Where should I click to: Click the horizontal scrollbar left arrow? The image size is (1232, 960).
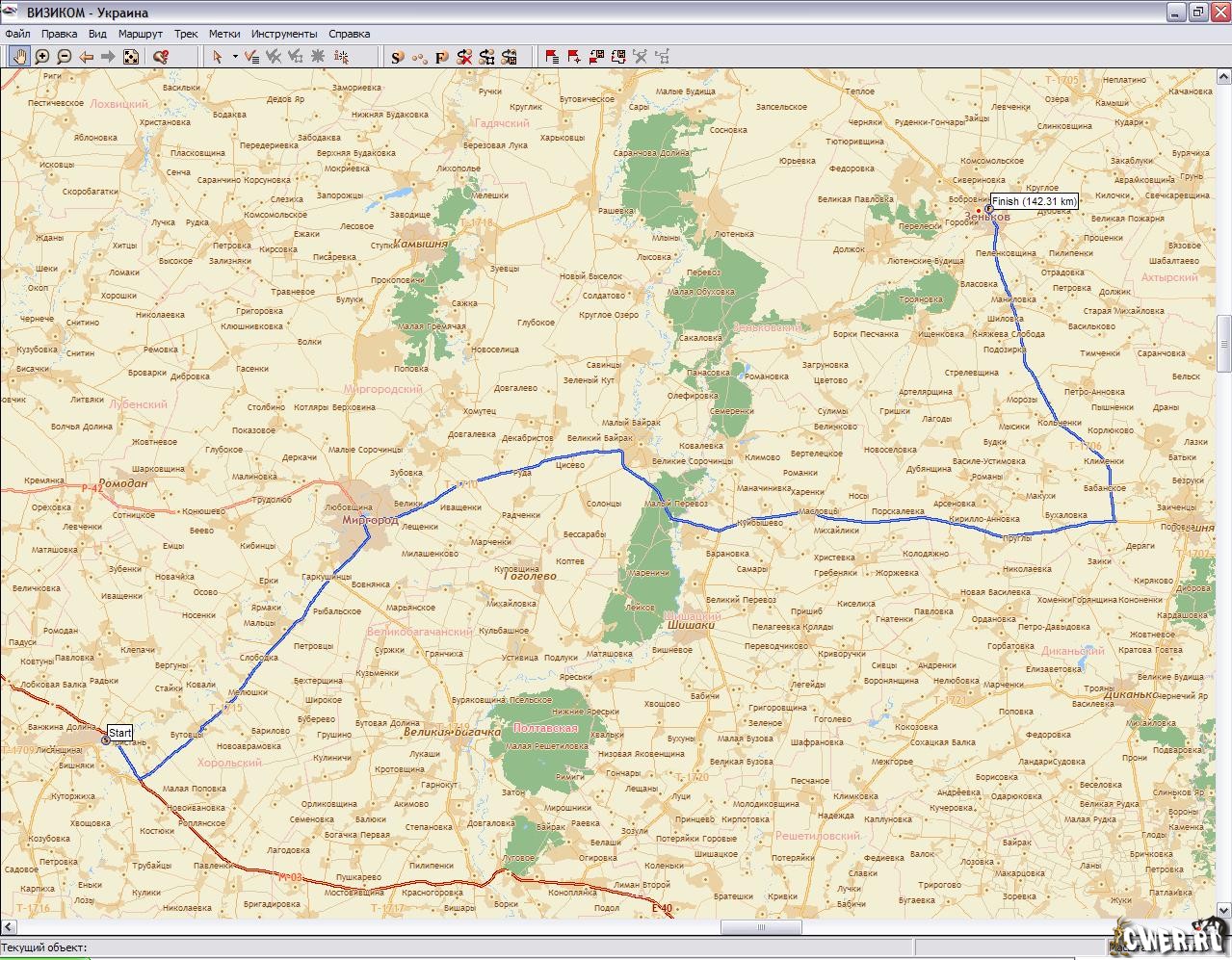click(x=8, y=928)
